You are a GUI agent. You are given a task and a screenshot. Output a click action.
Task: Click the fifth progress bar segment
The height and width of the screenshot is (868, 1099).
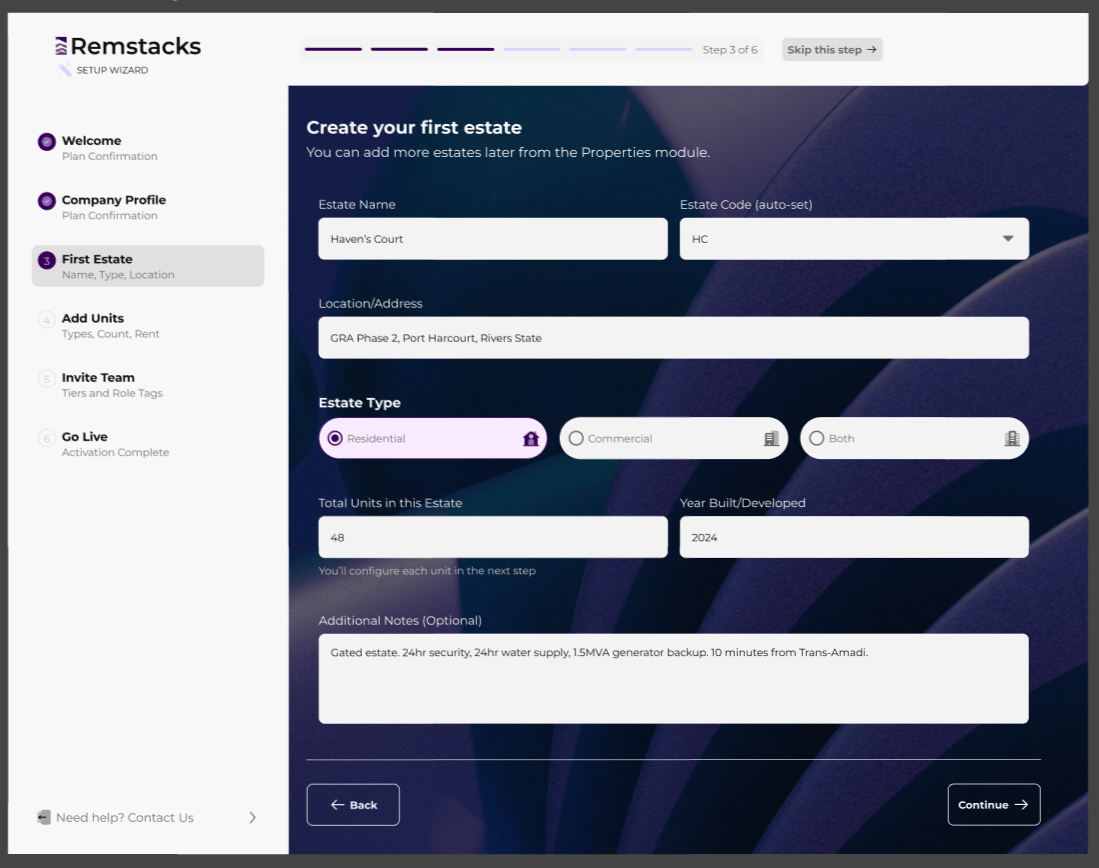click(598, 50)
